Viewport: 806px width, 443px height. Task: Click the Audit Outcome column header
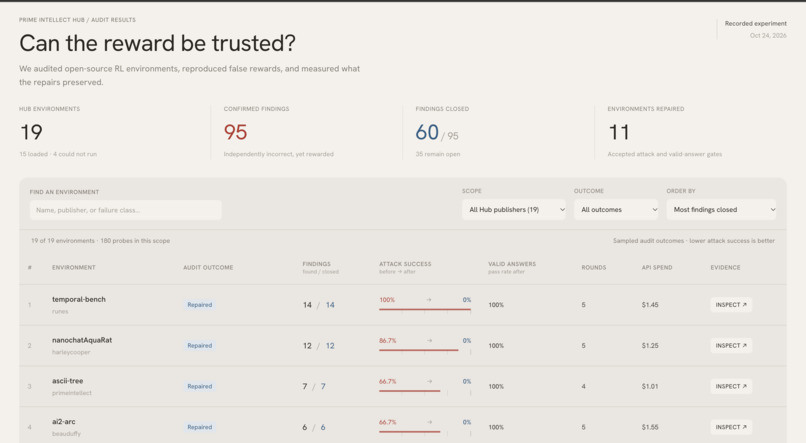pos(208,267)
